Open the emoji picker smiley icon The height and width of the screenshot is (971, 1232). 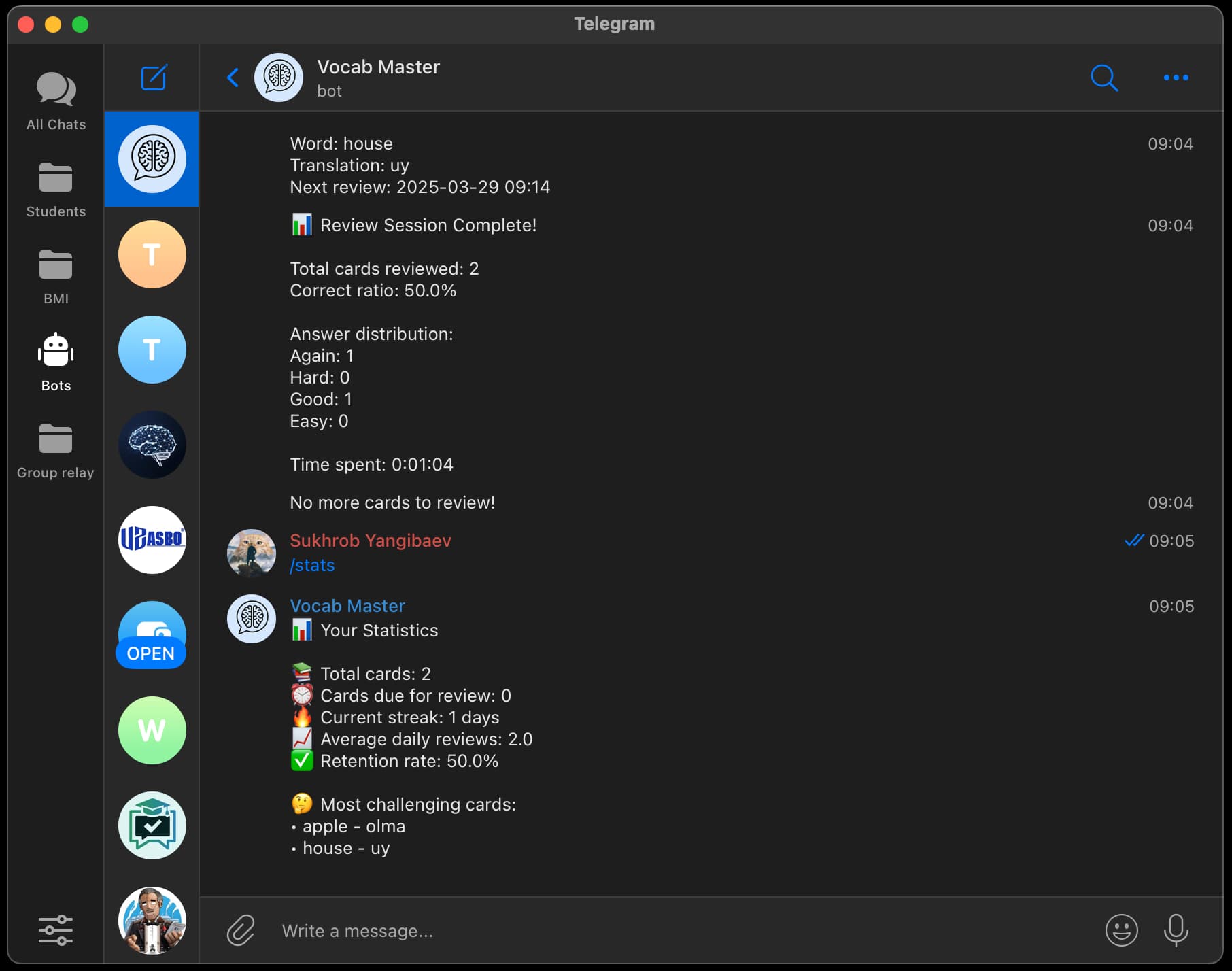[x=1122, y=930]
